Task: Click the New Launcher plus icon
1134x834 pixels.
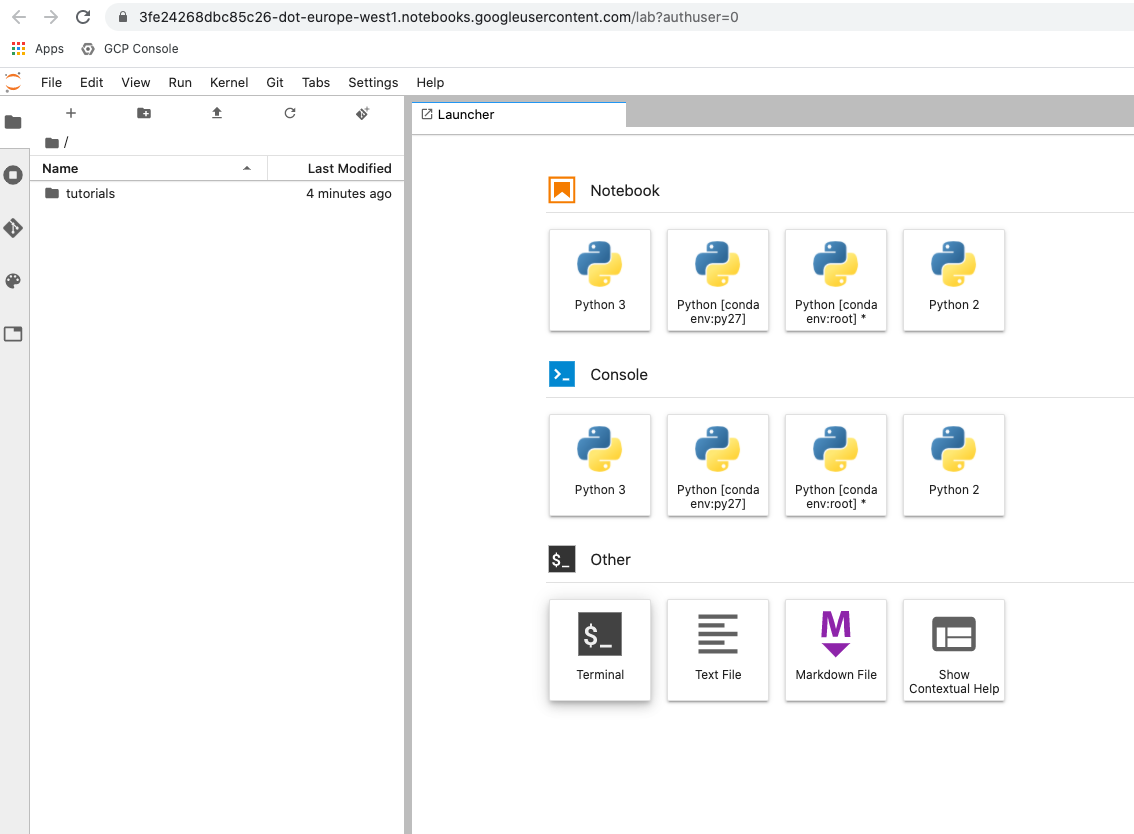Action: (71, 113)
